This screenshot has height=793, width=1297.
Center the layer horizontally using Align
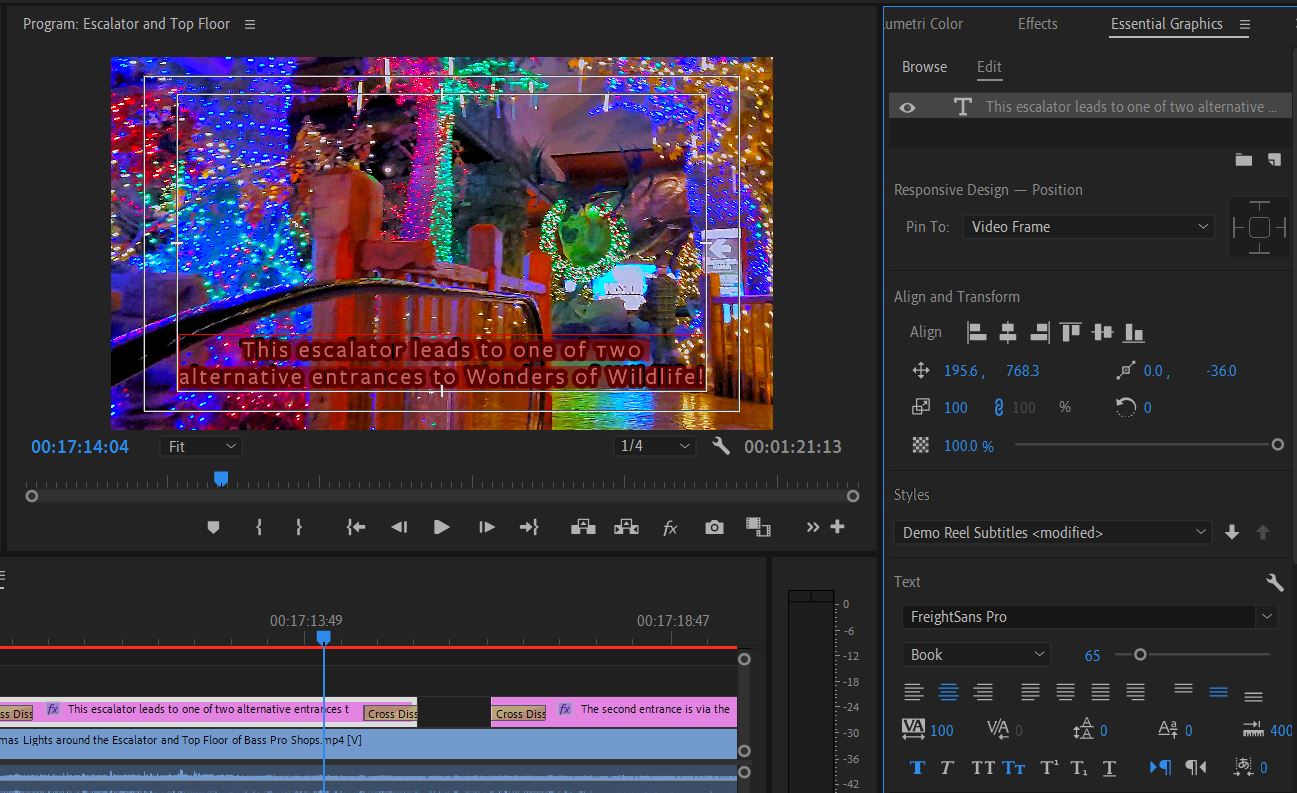click(x=1008, y=332)
